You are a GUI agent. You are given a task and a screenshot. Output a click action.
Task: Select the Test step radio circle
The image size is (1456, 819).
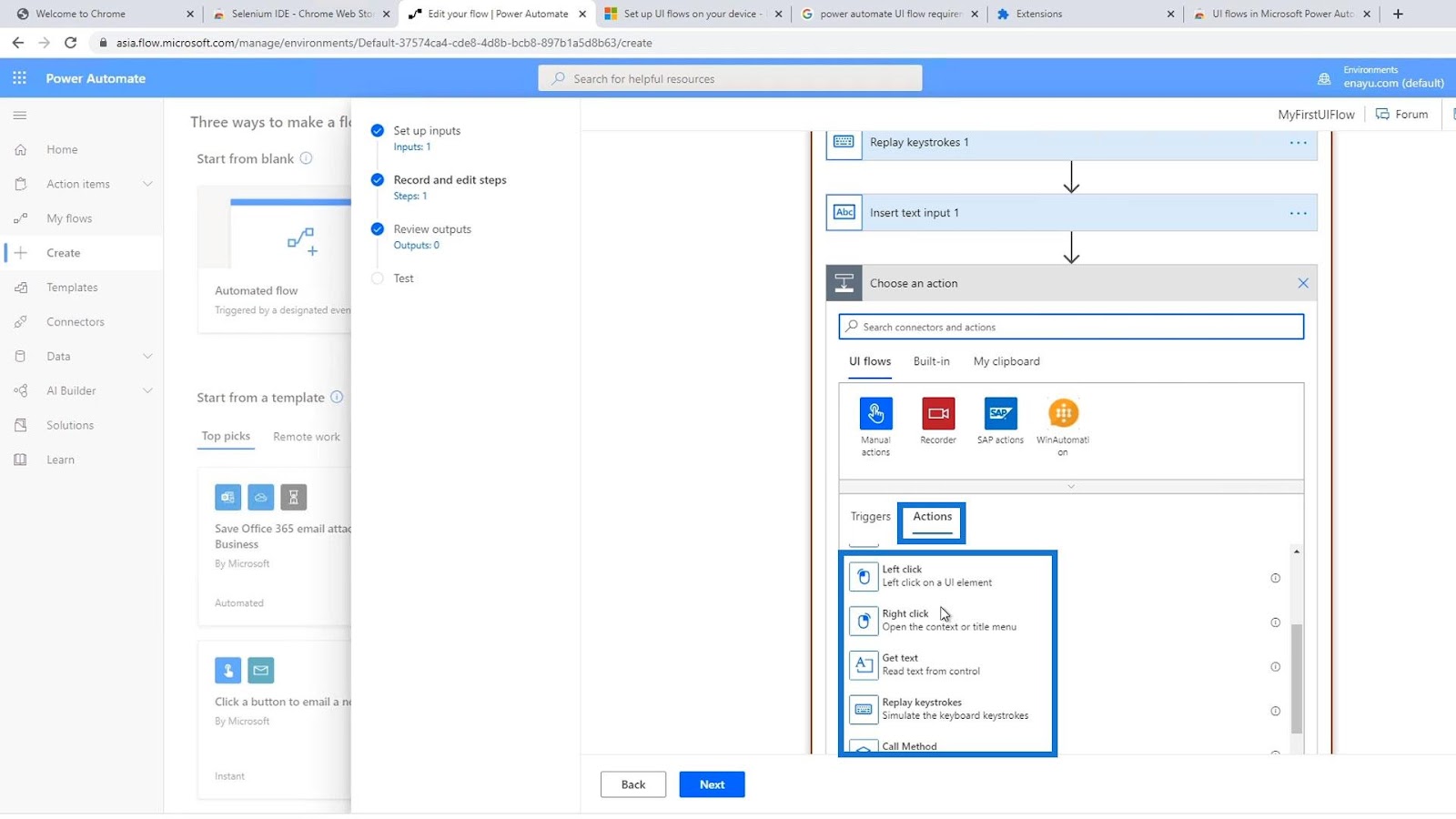tap(377, 278)
